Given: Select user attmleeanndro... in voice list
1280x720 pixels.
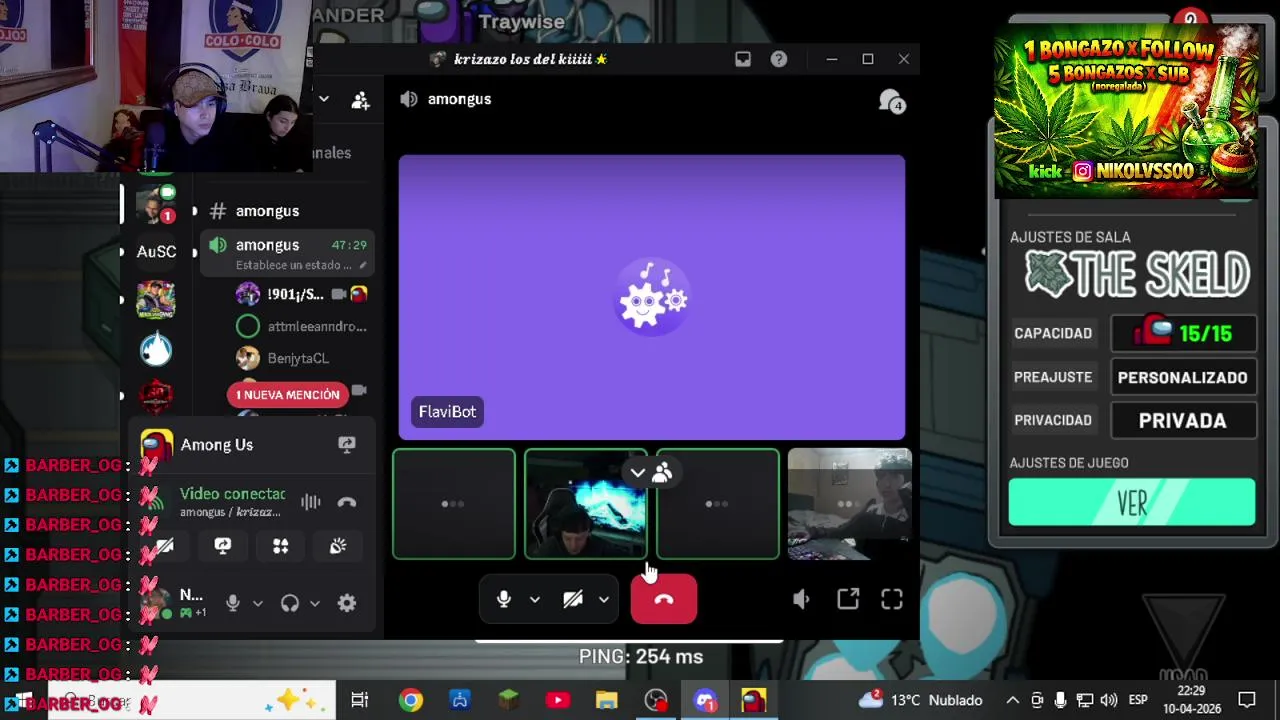Looking at the screenshot, I should pyautogui.click(x=302, y=326).
